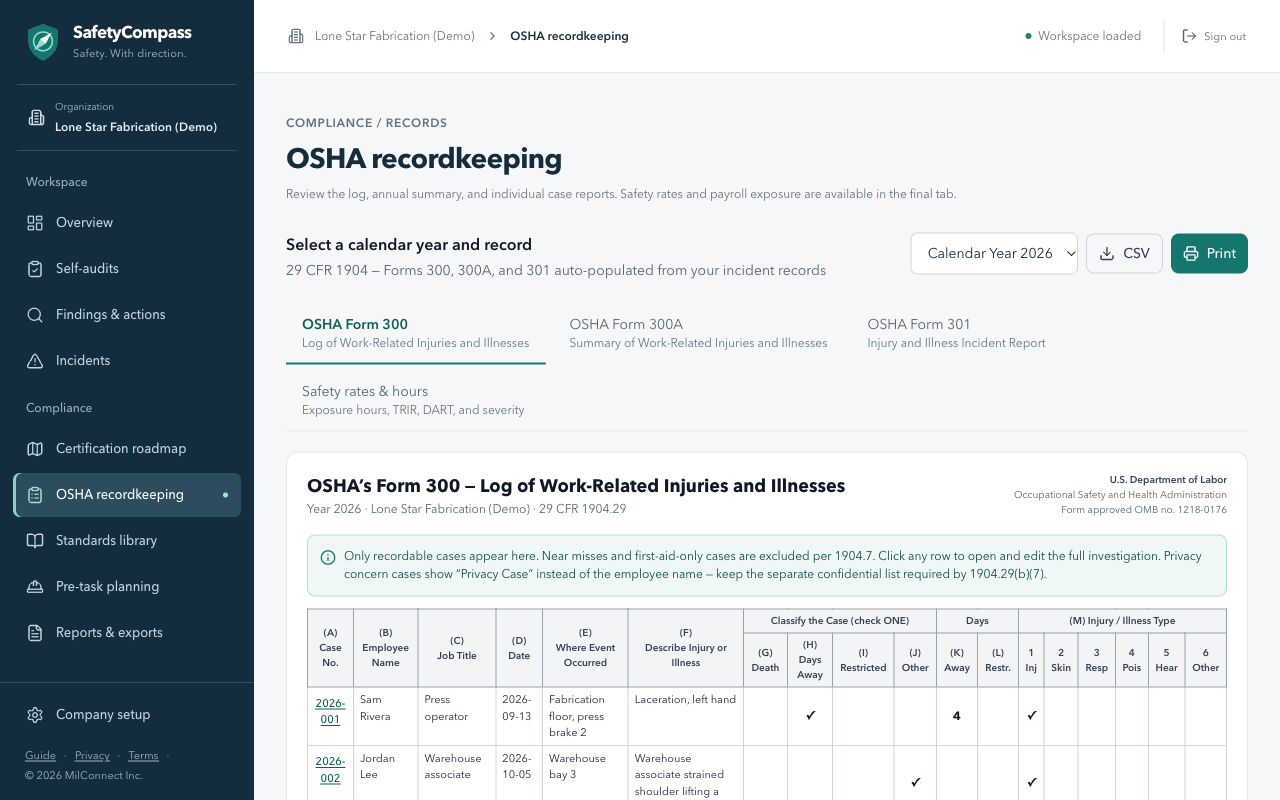Screen dimensions: 1280x800
Task: Click the Certification roadmap map icon
Action: [35, 449]
